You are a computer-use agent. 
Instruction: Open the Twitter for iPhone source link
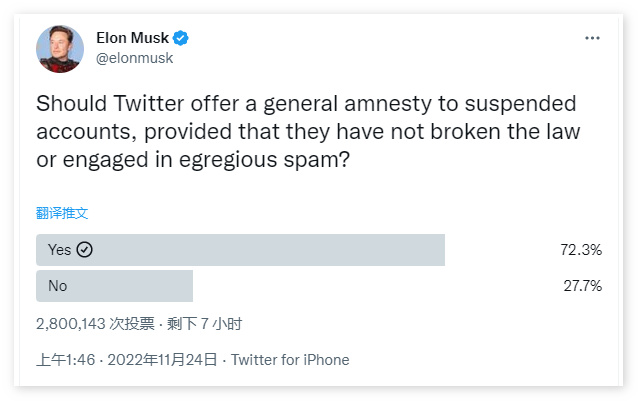point(290,360)
